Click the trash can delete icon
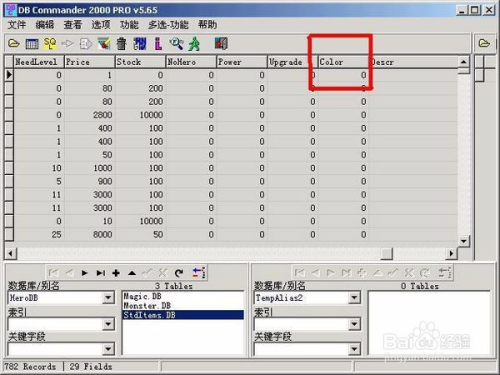The width and height of the screenshot is (500, 375). (x=122, y=44)
